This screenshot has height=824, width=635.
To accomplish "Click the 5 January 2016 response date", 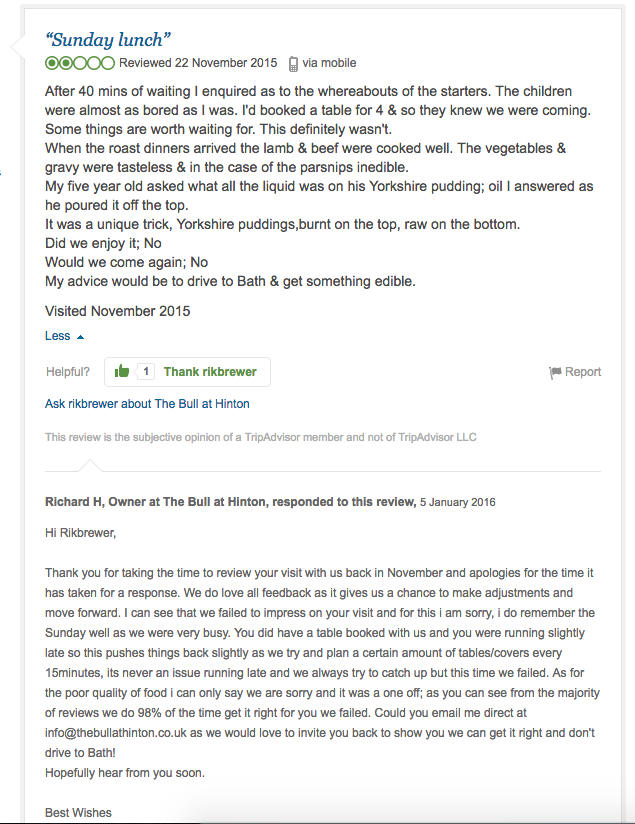I will click(457, 502).
